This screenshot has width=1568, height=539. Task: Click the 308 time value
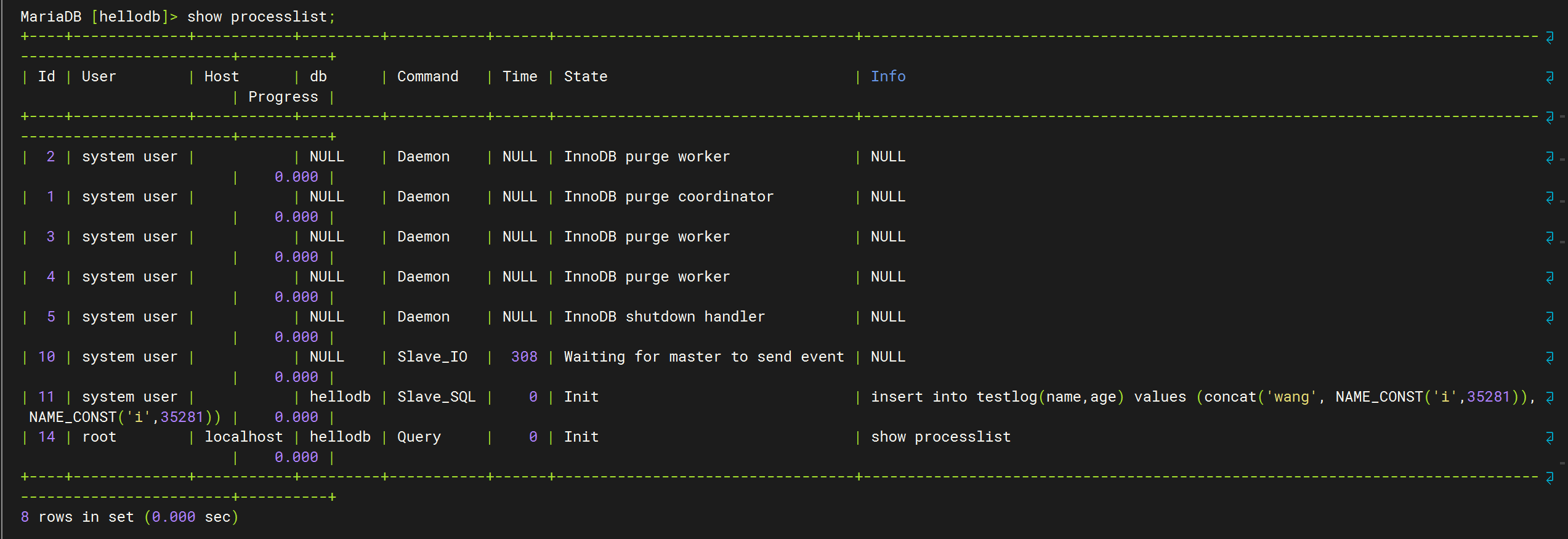(524, 357)
